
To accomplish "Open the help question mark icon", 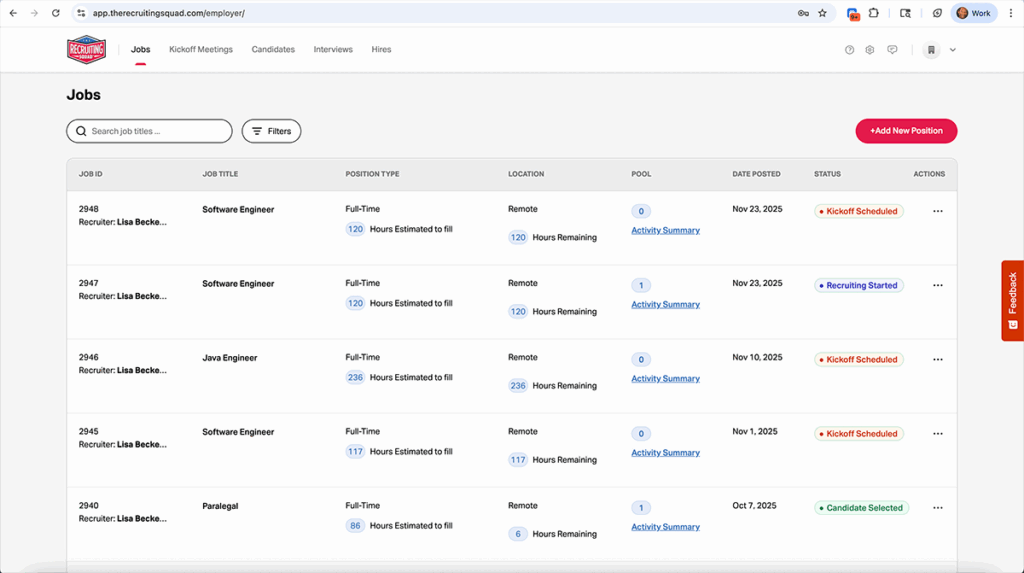I will [x=849, y=50].
